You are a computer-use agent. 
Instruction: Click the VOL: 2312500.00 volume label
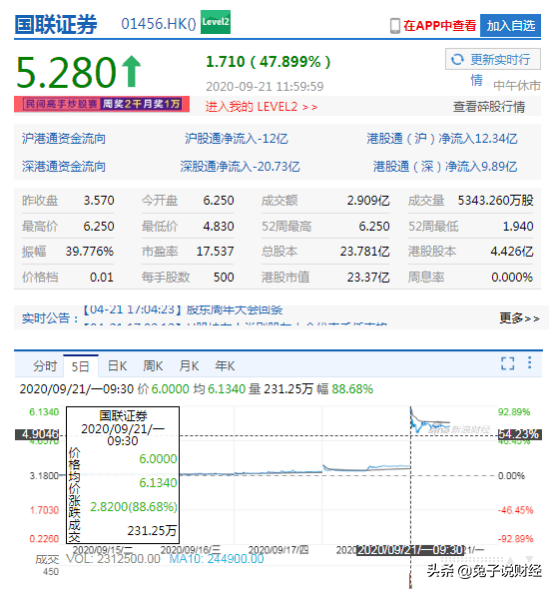point(113,559)
